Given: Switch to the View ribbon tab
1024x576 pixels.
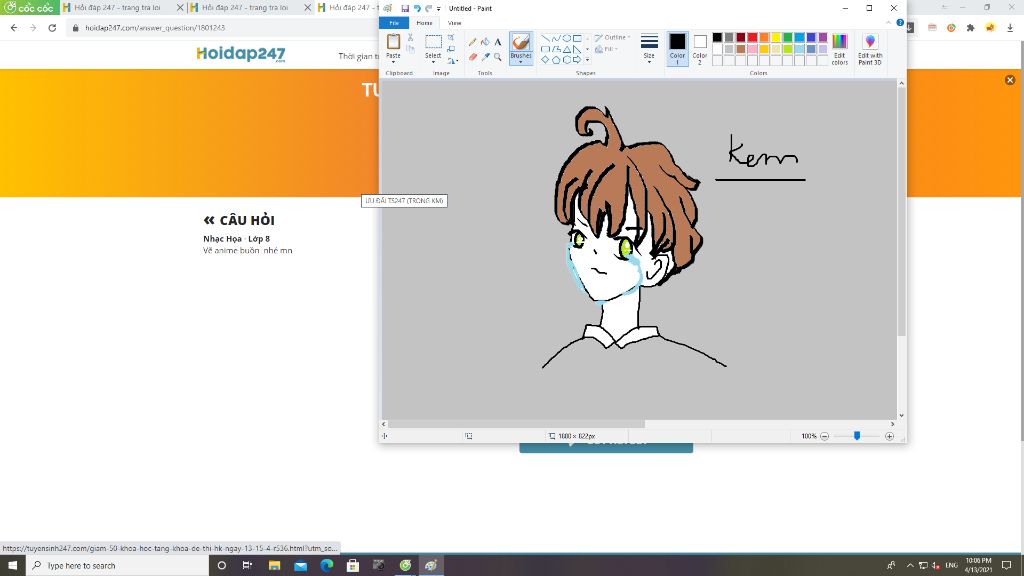Looking at the screenshot, I should click(455, 23).
